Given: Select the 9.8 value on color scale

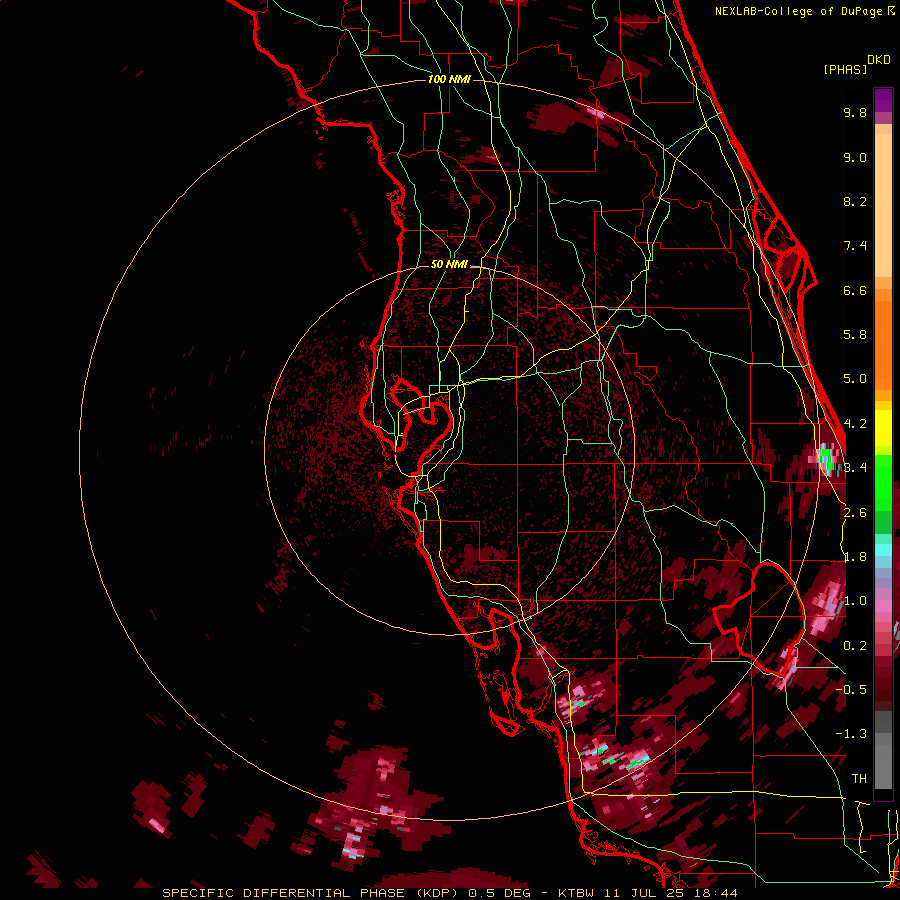Looking at the screenshot, I should (855, 112).
